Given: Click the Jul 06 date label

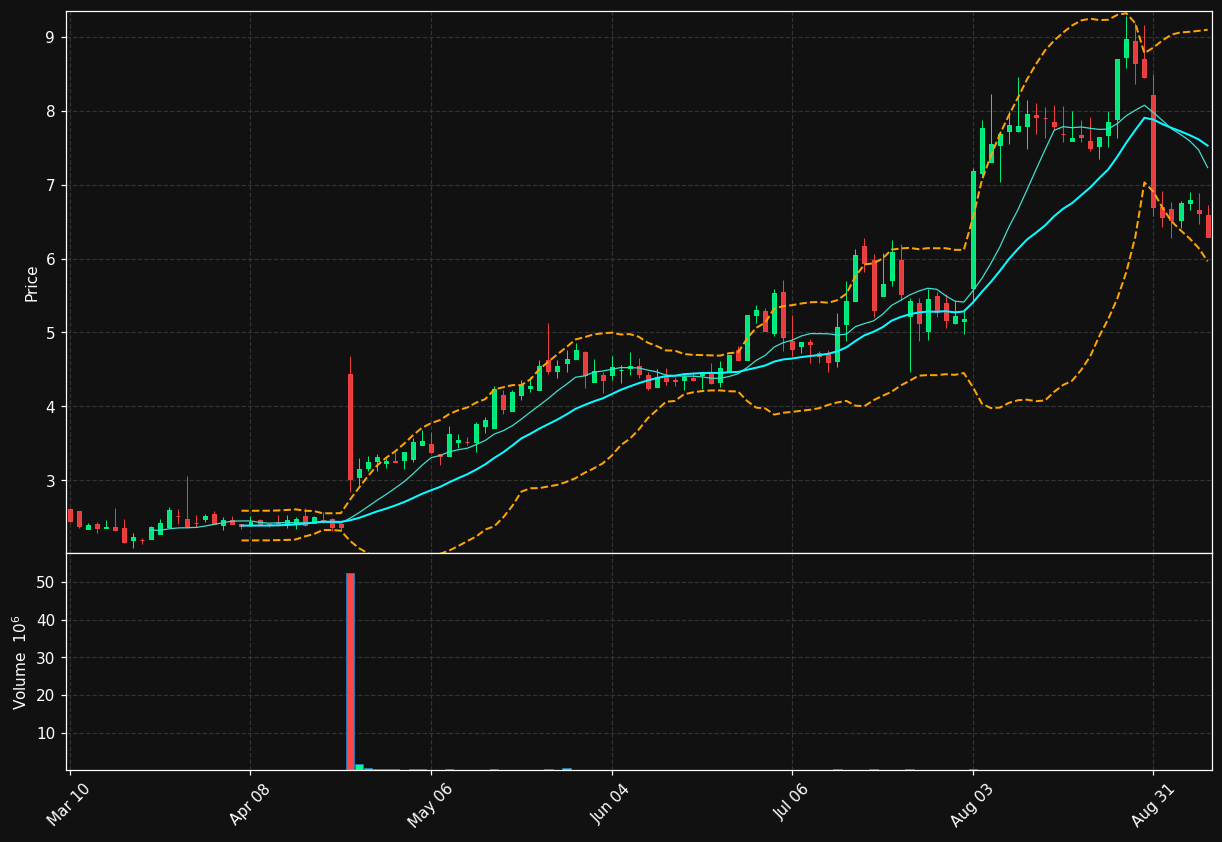Looking at the screenshot, I should point(792,804).
